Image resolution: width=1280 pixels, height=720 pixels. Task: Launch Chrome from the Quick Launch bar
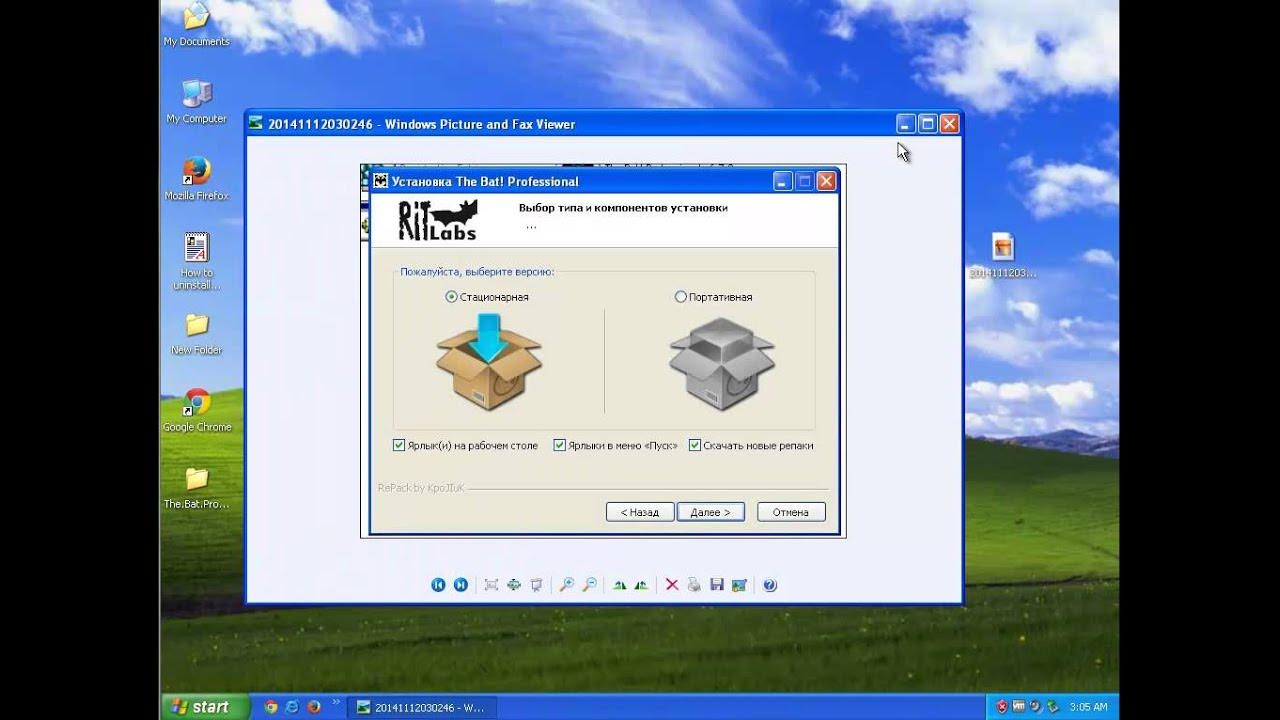[270, 707]
